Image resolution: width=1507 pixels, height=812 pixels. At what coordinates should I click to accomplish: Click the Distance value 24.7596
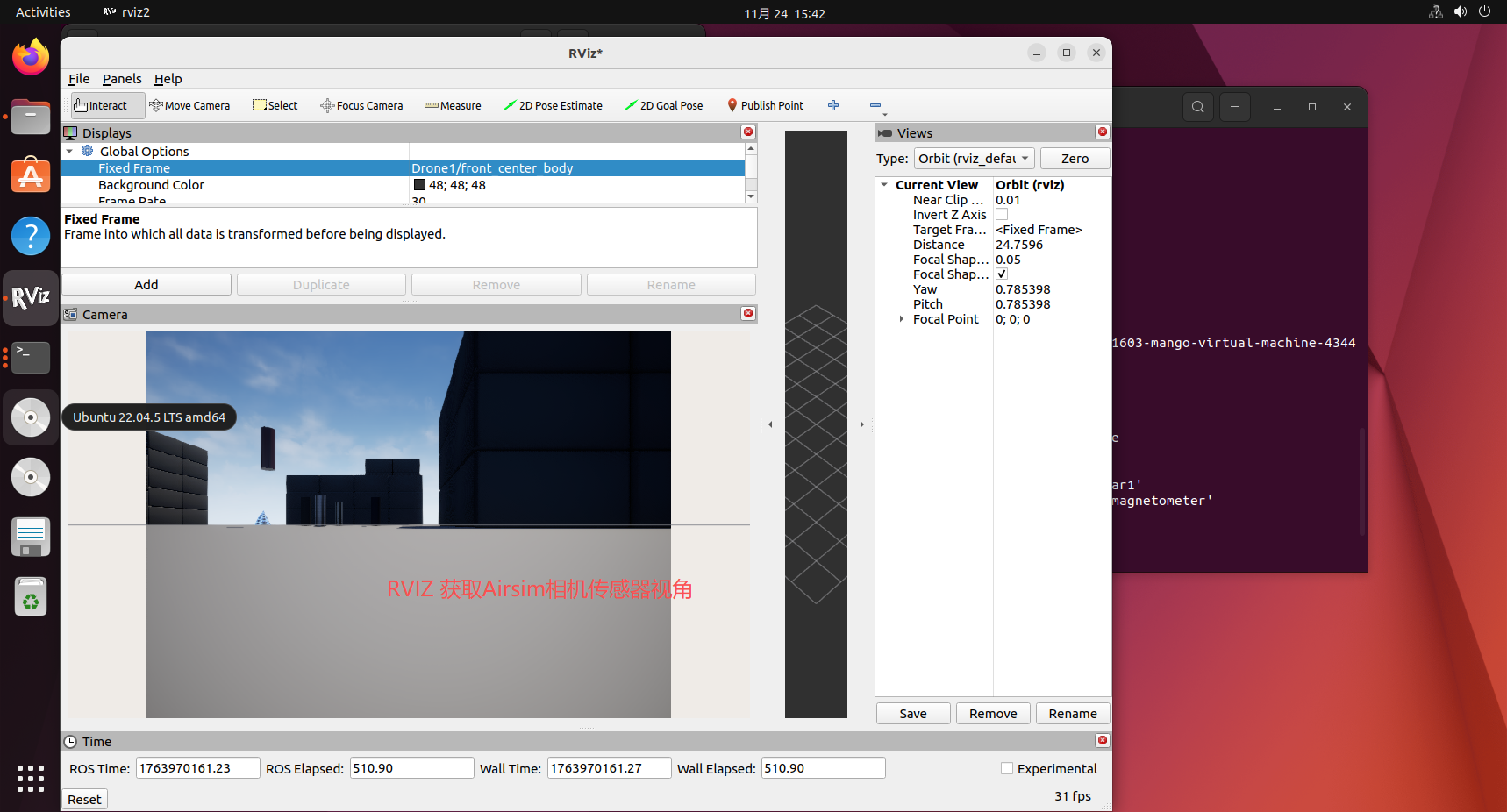point(1019,245)
